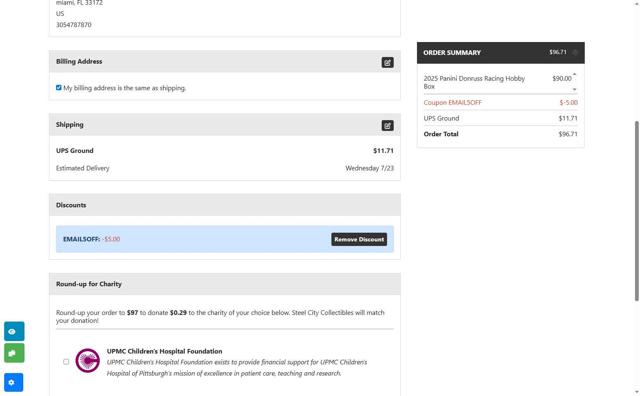The image size is (640, 396).
Task: Toggle the icon in the Order Summary header
Action: tap(575, 52)
